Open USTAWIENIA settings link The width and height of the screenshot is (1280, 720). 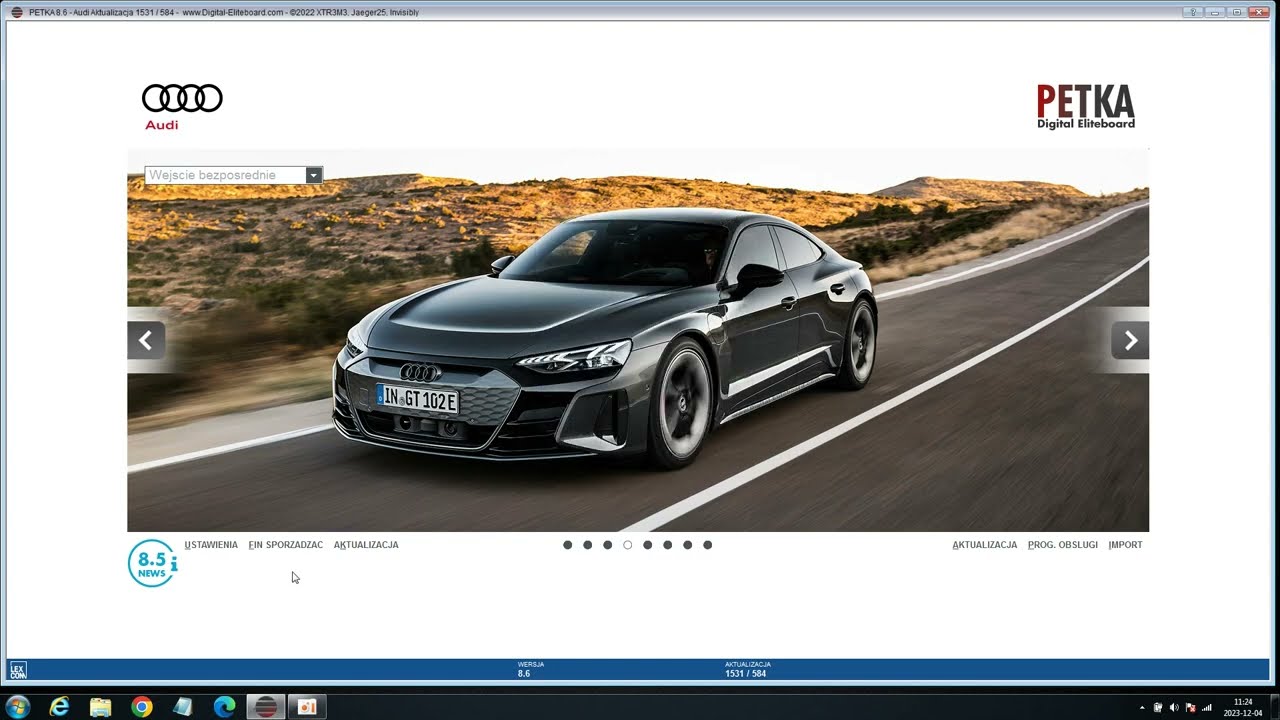tap(211, 545)
